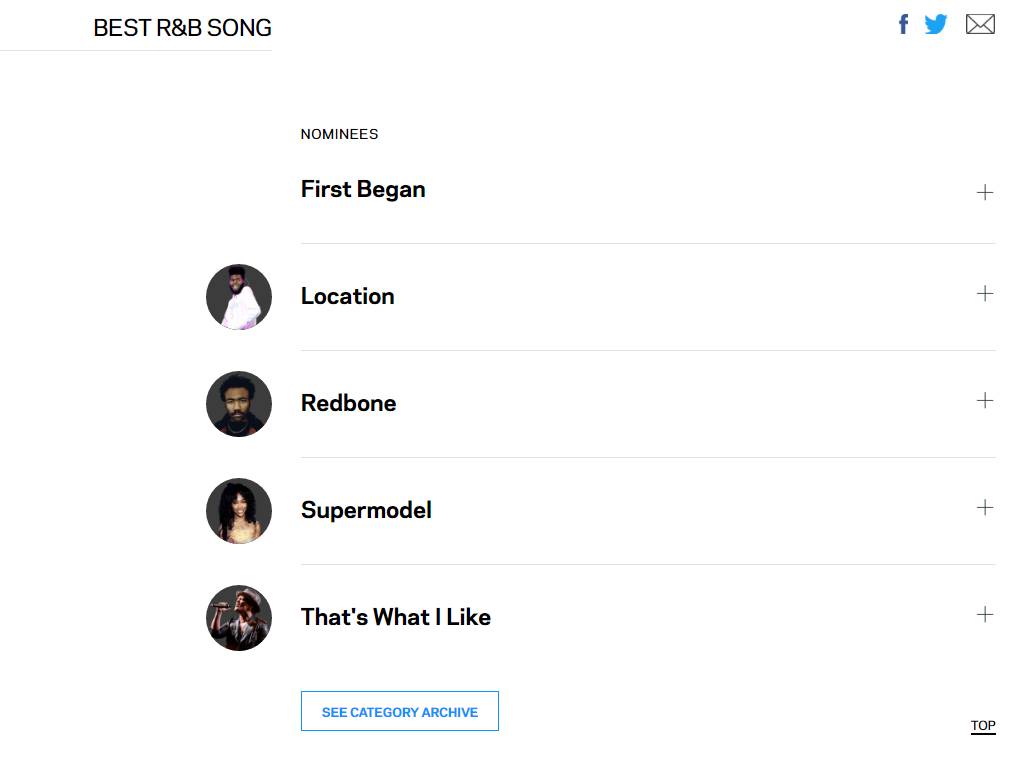Open the Redbone song title
This screenshot has width=1034, height=757.
348,403
